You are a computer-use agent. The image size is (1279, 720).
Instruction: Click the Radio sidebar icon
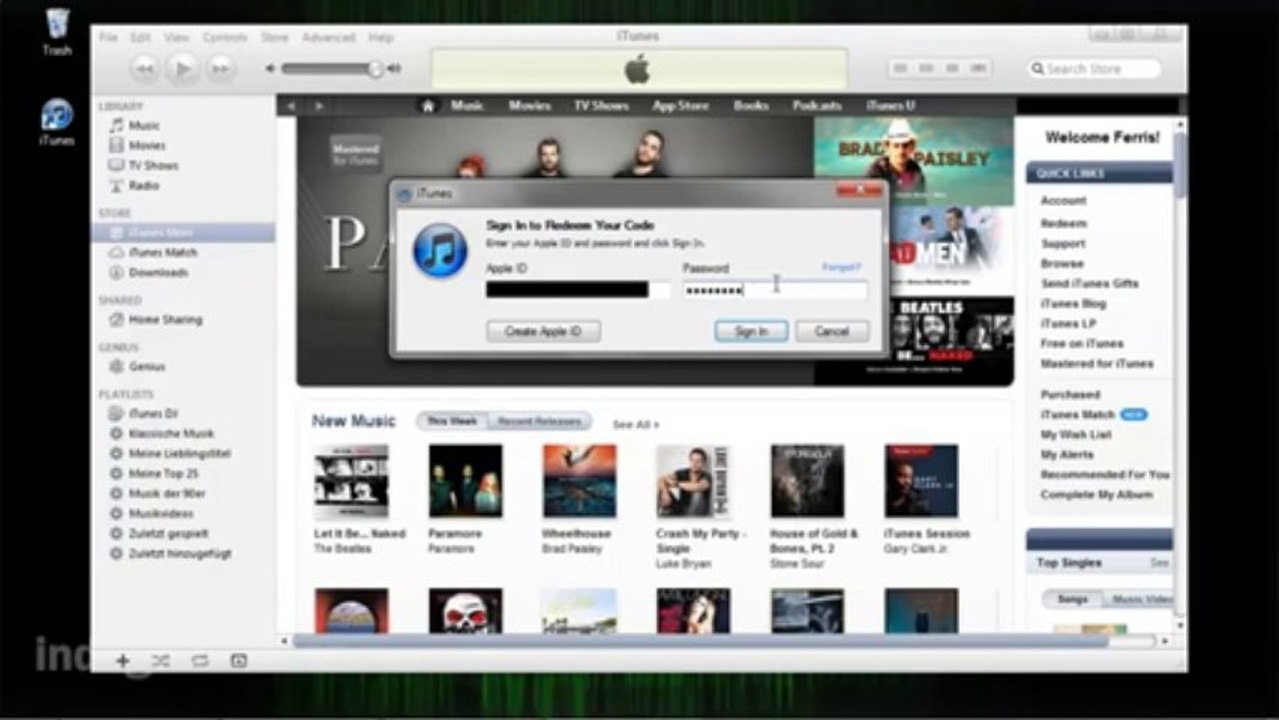(x=116, y=185)
